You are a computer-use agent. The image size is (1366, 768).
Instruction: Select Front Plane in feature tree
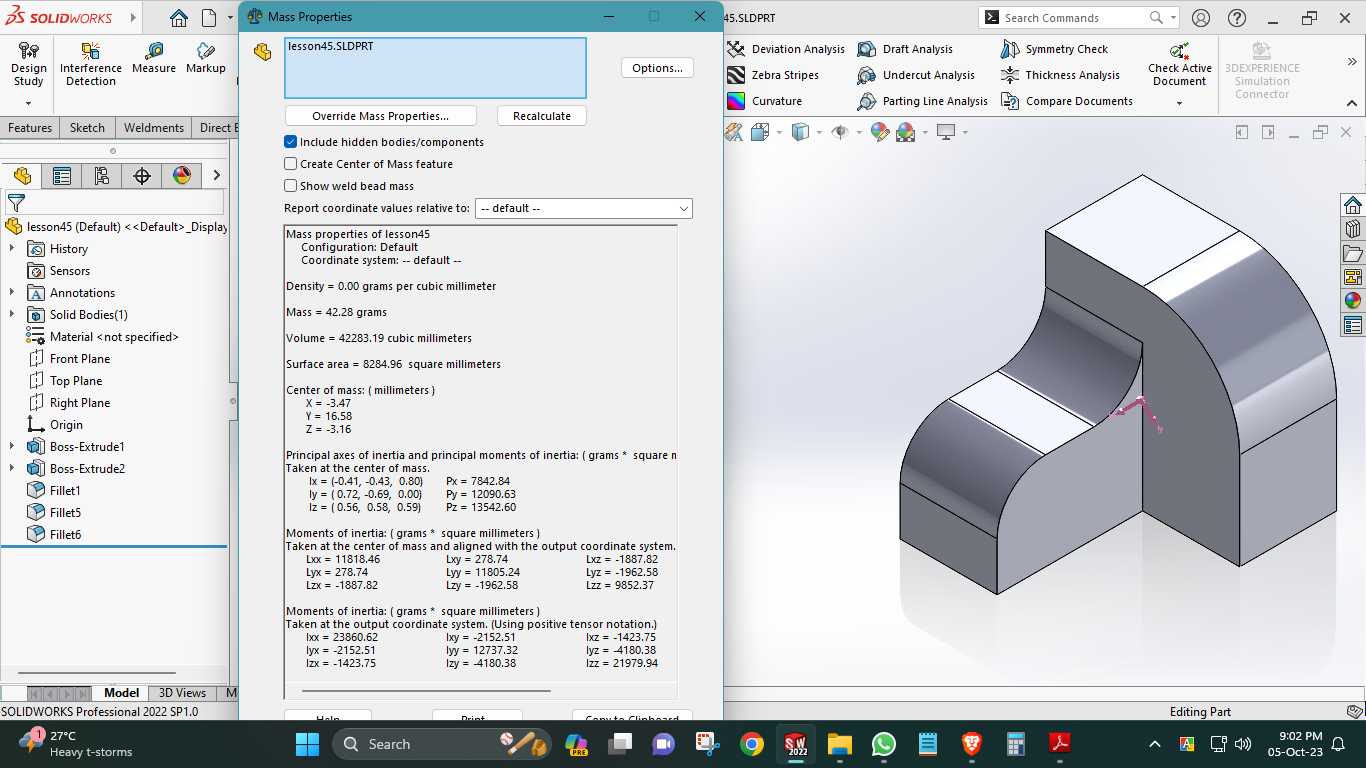[x=80, y=359]
